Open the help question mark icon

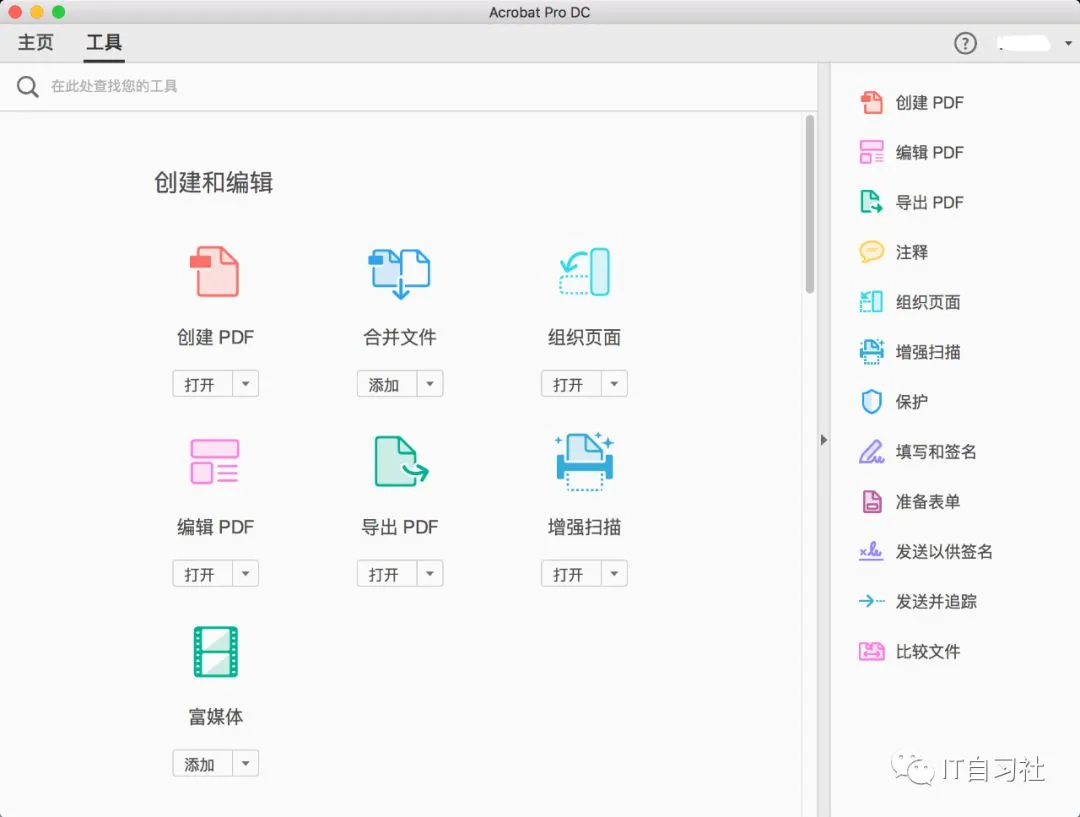pyautogui.click(x=965, y=43)
